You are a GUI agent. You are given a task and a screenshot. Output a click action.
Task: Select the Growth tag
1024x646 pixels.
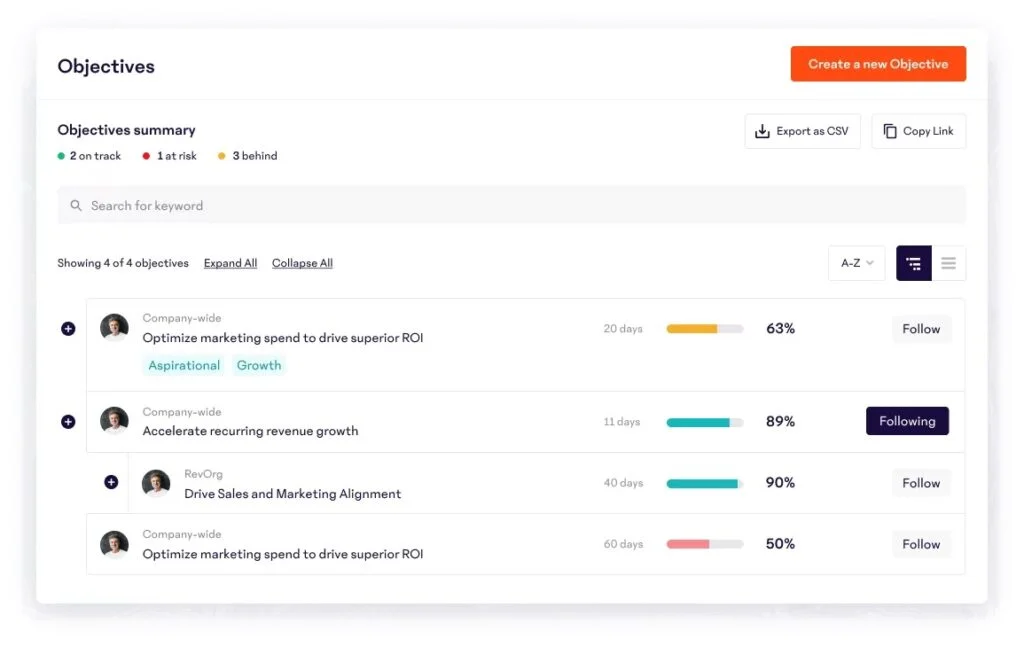click(259, 366)
